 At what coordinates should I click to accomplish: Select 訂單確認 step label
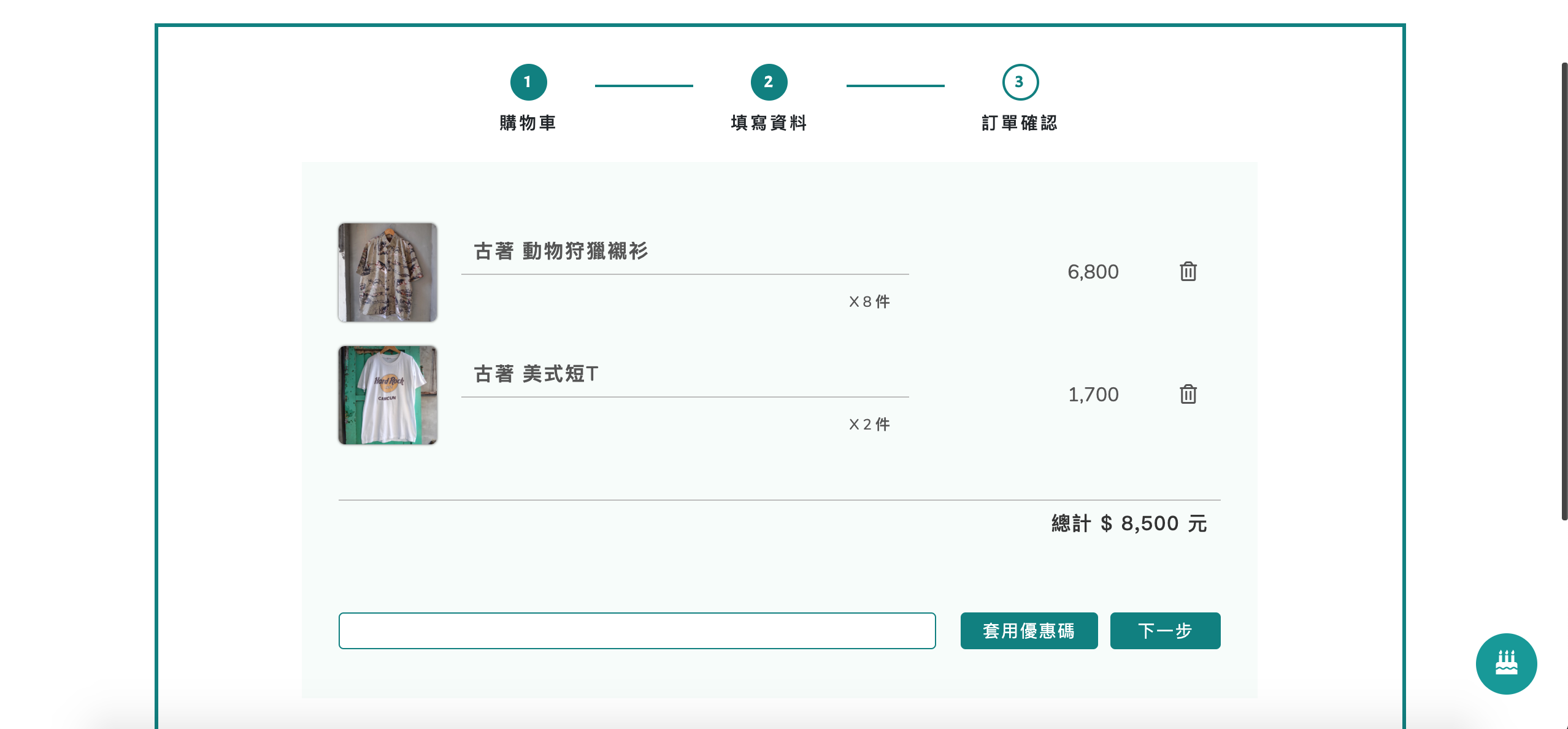pyautogui.click(x=1020, y=123)
